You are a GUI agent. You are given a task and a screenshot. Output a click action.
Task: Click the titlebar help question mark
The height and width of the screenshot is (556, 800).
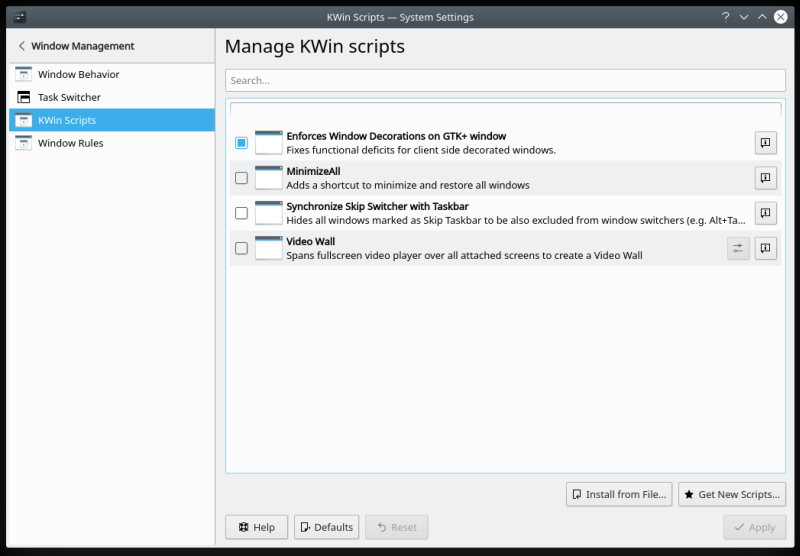726,17
